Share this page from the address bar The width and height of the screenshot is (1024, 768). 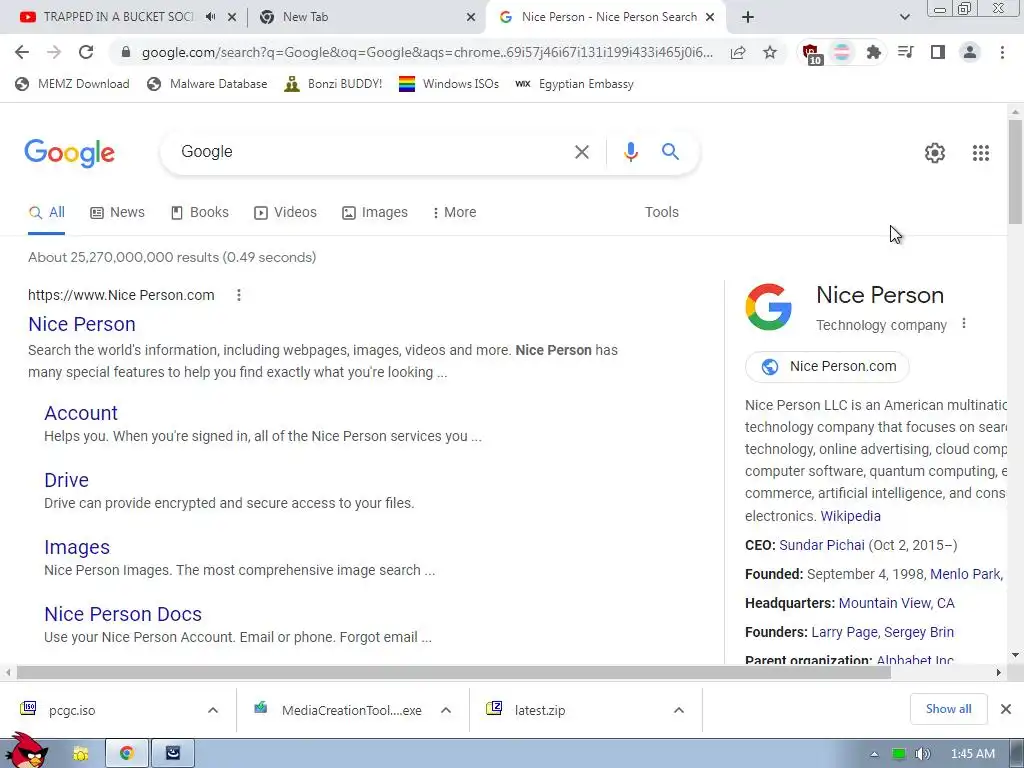tap(738, 52)
